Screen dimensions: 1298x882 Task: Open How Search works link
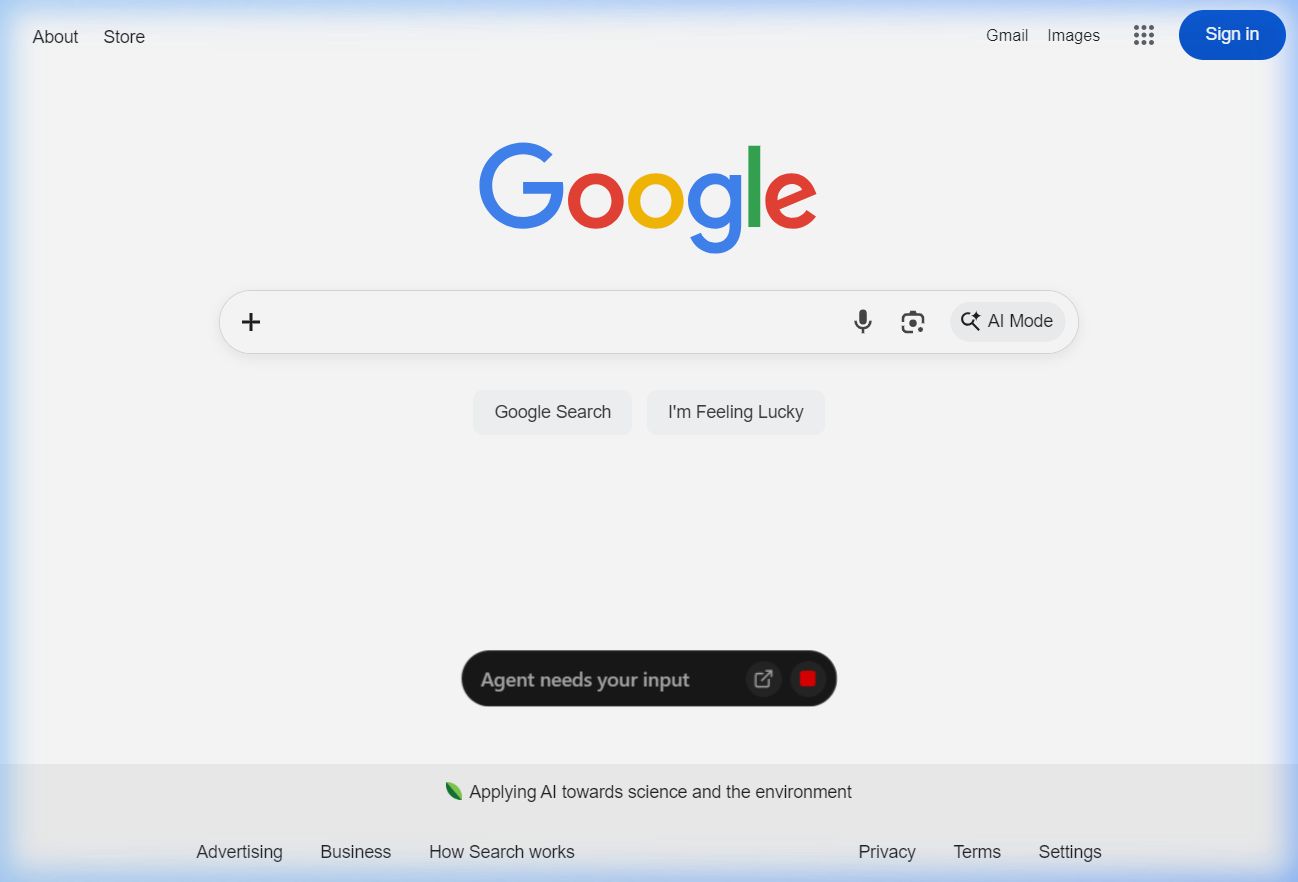[x=501, y=852]
